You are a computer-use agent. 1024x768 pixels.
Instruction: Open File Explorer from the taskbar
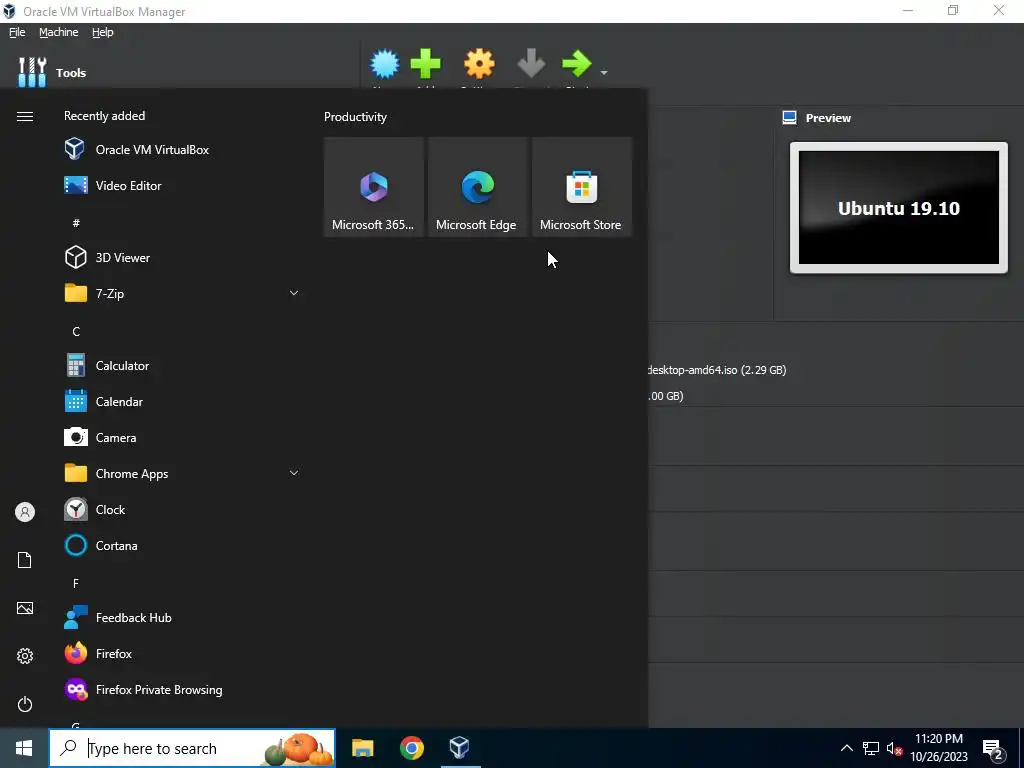tap(362, 748)
